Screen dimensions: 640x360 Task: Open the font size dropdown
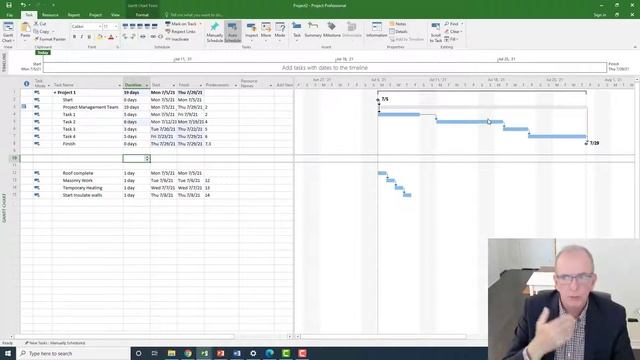pyautogui.click(x=116, y=27)
